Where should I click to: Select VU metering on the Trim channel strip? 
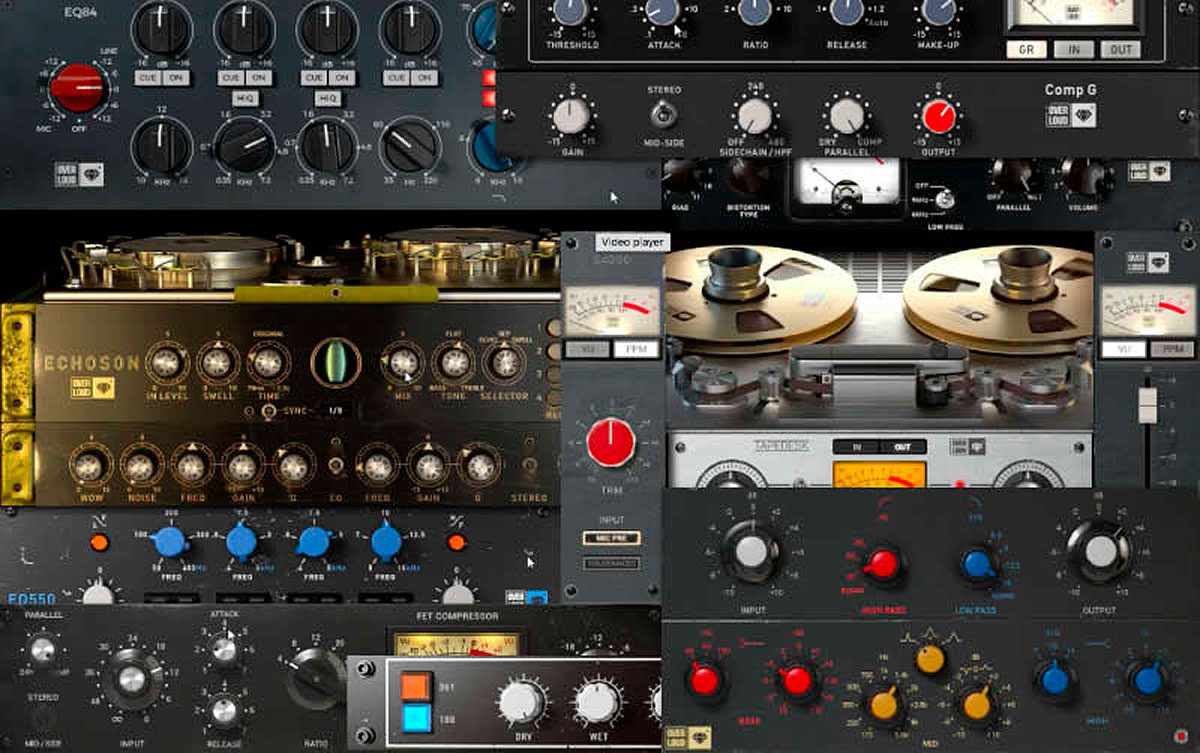pos(586,349)
